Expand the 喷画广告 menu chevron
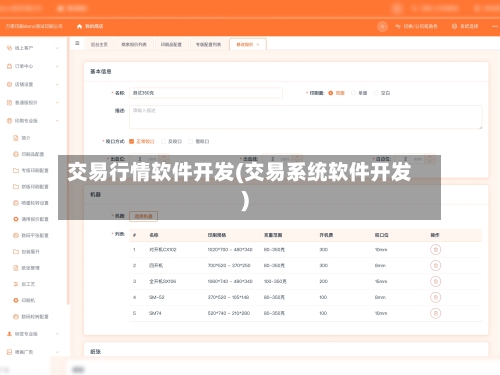Image resolution: width=500 pixels, height=375 pixels. (x=57, y=352)
